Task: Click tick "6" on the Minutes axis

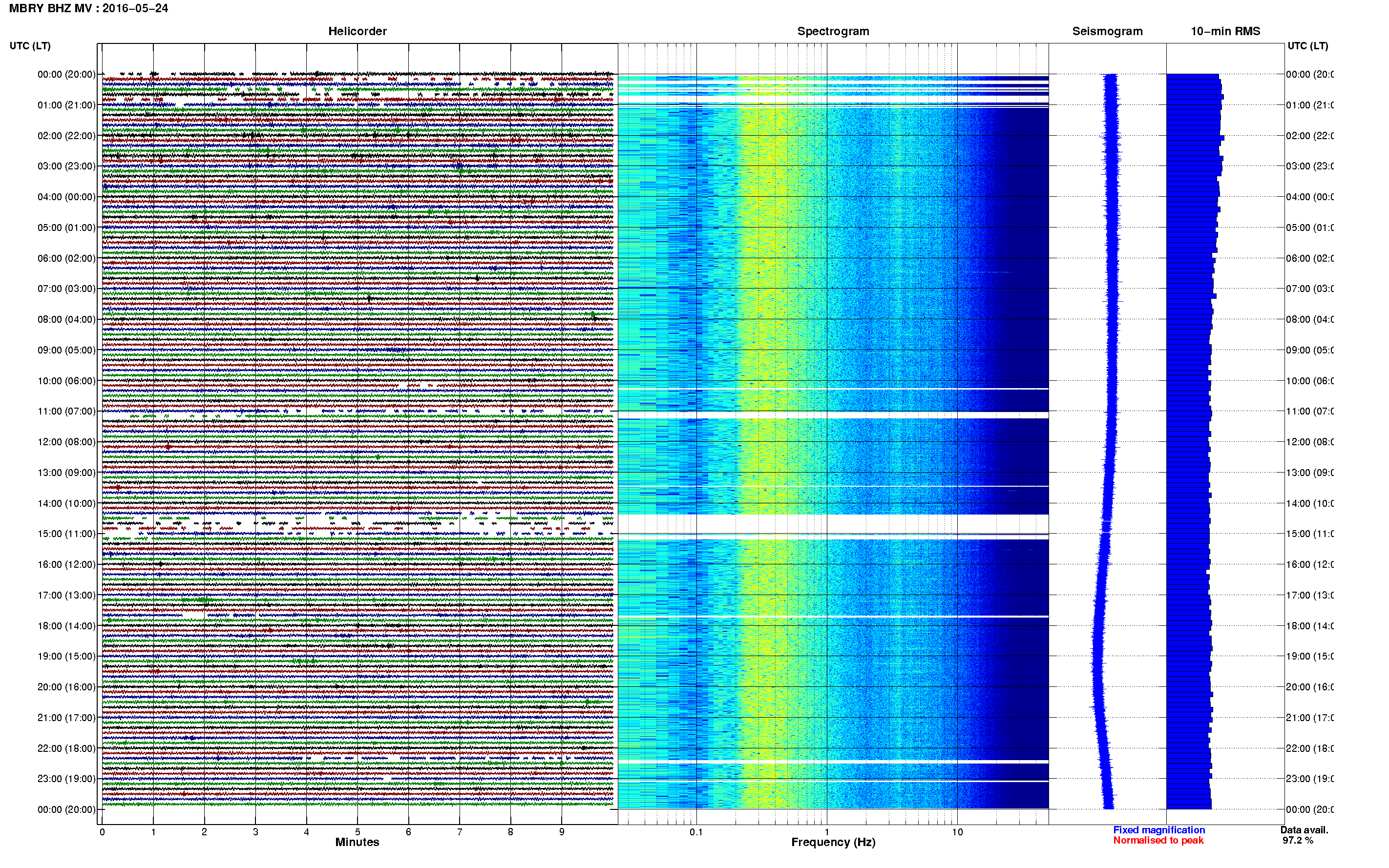Action: (408, 832)
